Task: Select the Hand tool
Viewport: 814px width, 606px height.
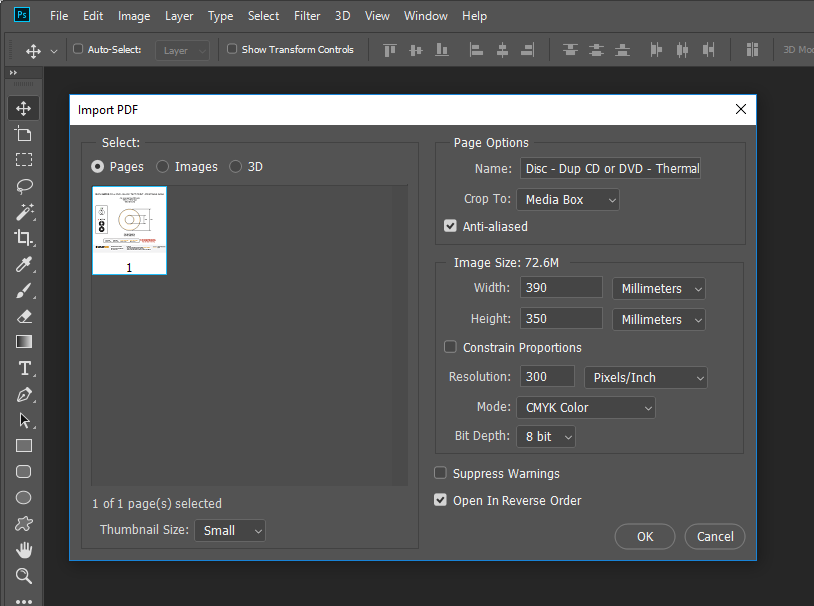Action: point(23,550)
